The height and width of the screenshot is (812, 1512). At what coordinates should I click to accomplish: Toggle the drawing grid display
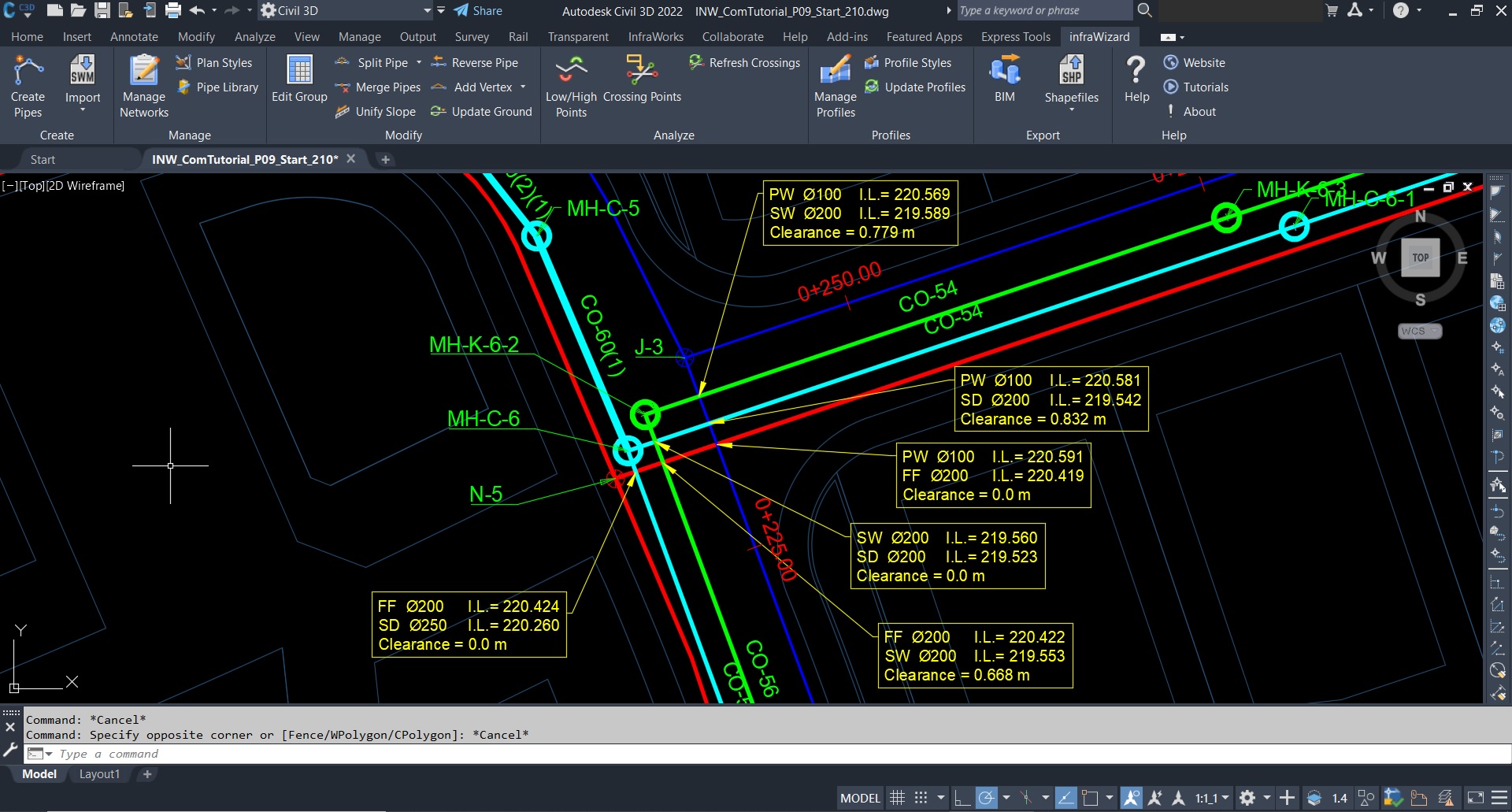897,798
